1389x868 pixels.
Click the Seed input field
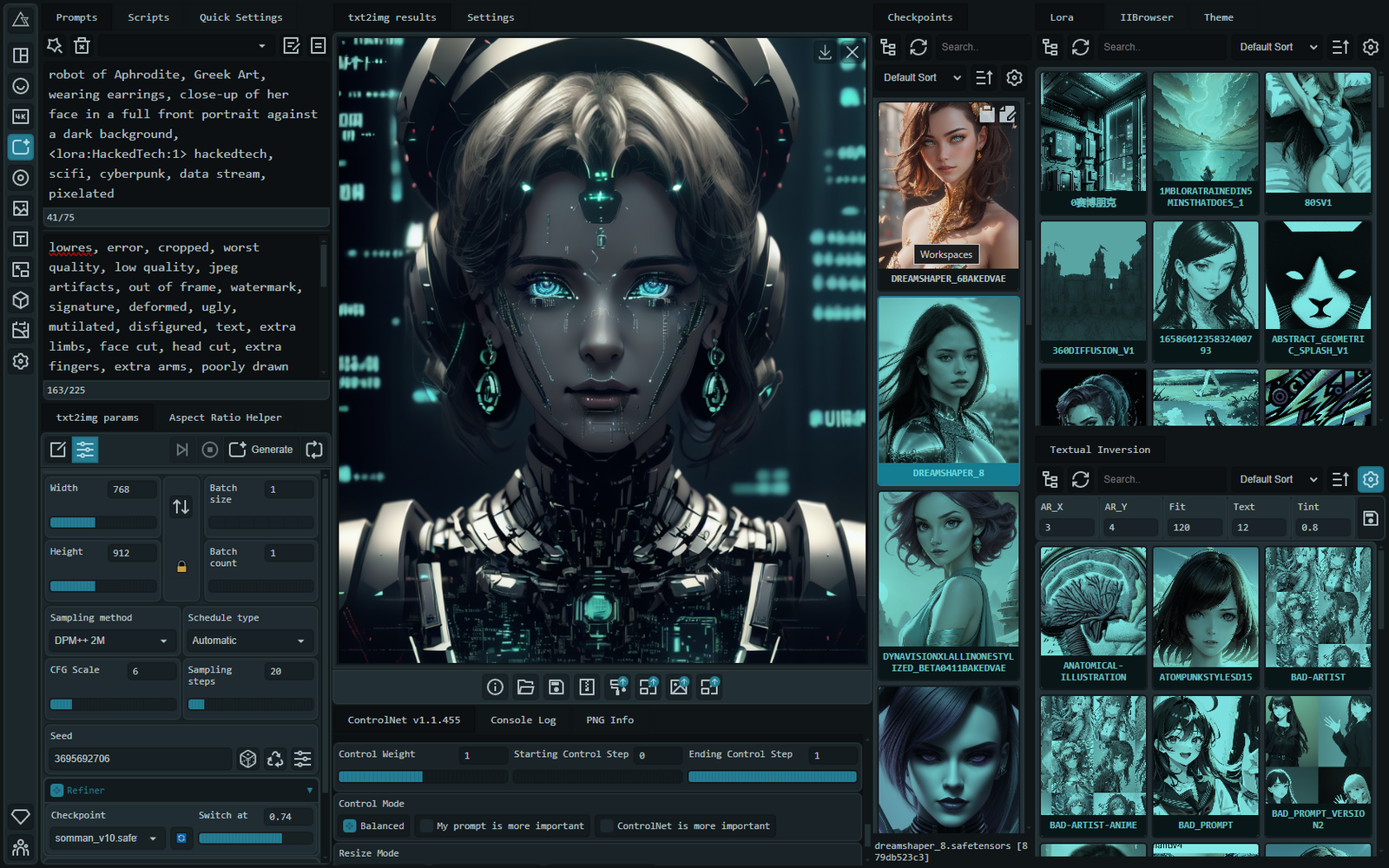[139, 759]
